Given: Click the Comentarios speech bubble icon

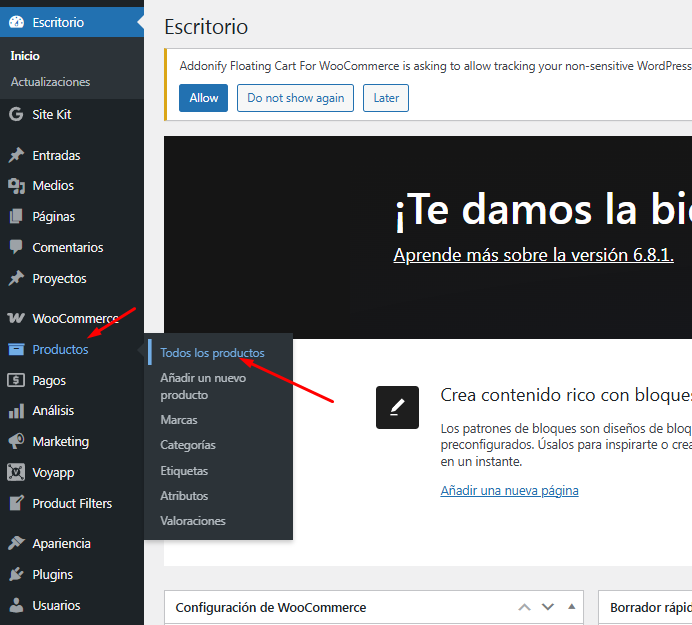Looking at the screenshot, I should [x=16, y=248].
